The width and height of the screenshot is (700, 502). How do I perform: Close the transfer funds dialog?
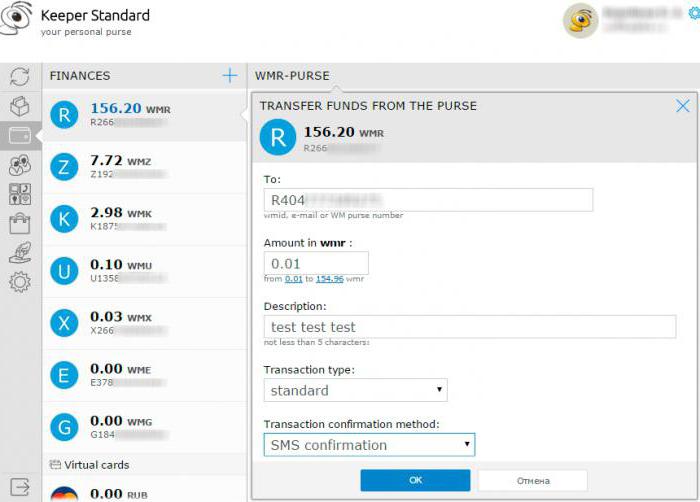point(683,106)
